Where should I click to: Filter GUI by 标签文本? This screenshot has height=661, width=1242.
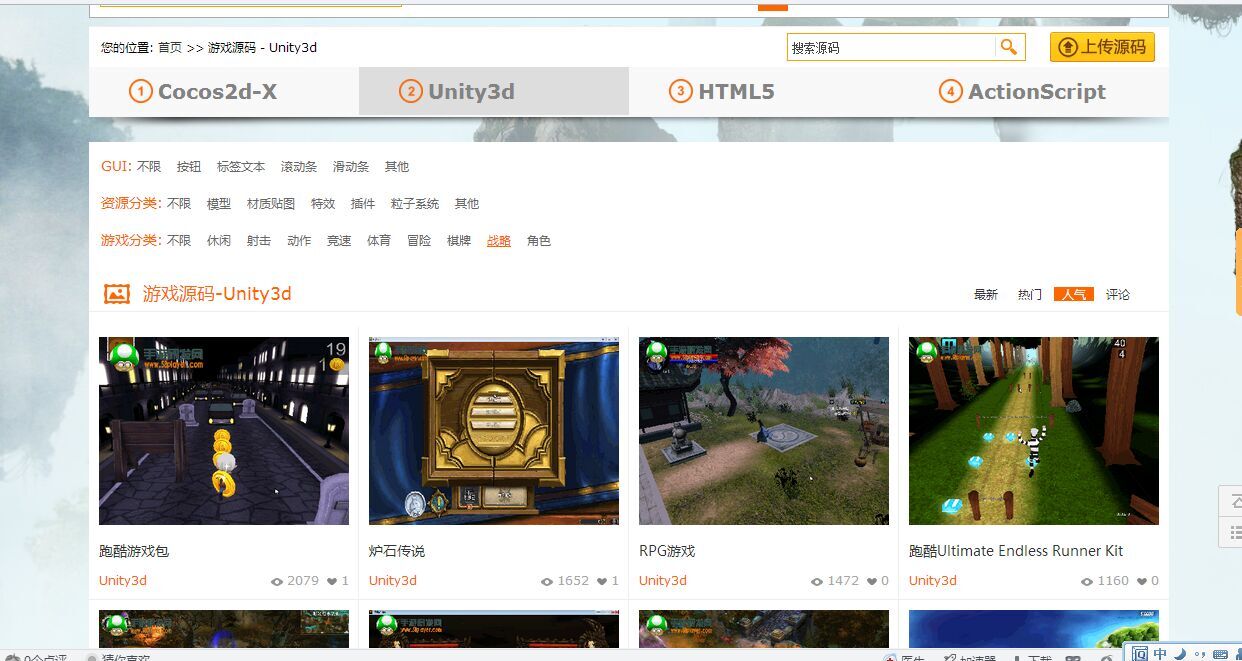pyautogui.click(x=241, y=167)
